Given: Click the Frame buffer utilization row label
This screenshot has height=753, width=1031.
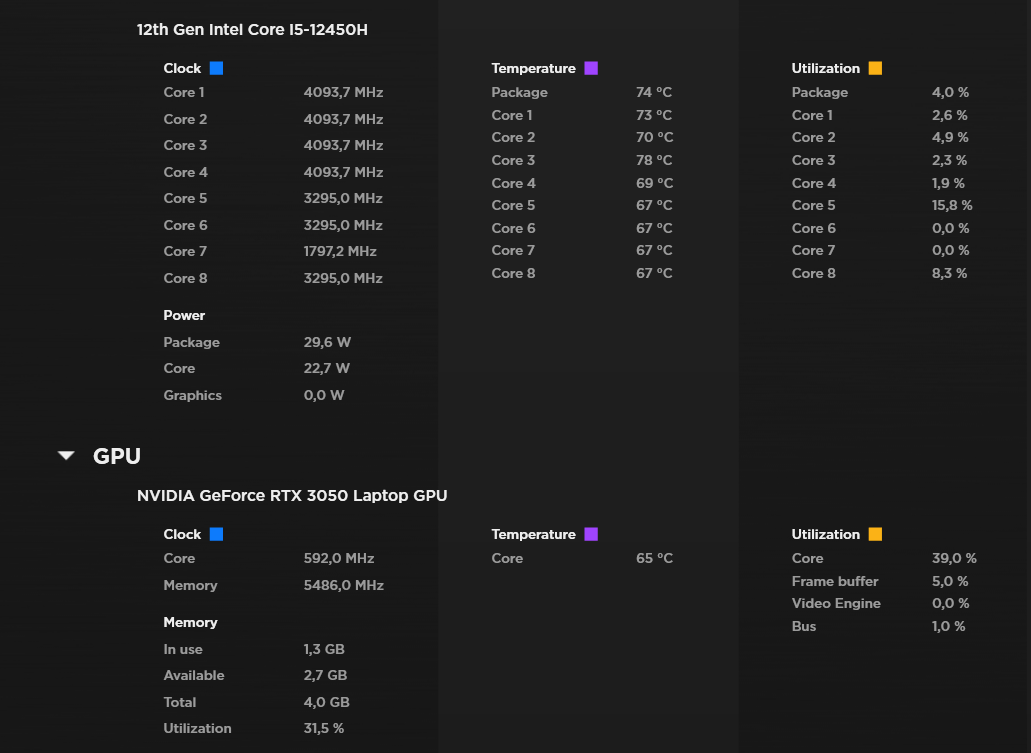Looking at the screenshot, I should (x=835, y=582).
